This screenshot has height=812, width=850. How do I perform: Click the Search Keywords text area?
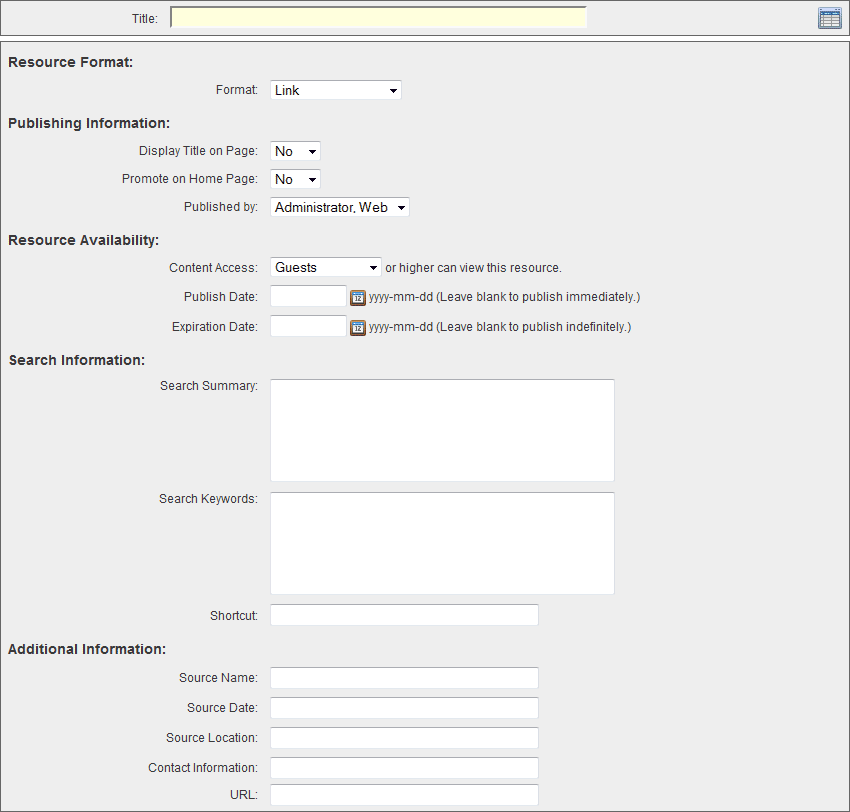coord(441,543)
